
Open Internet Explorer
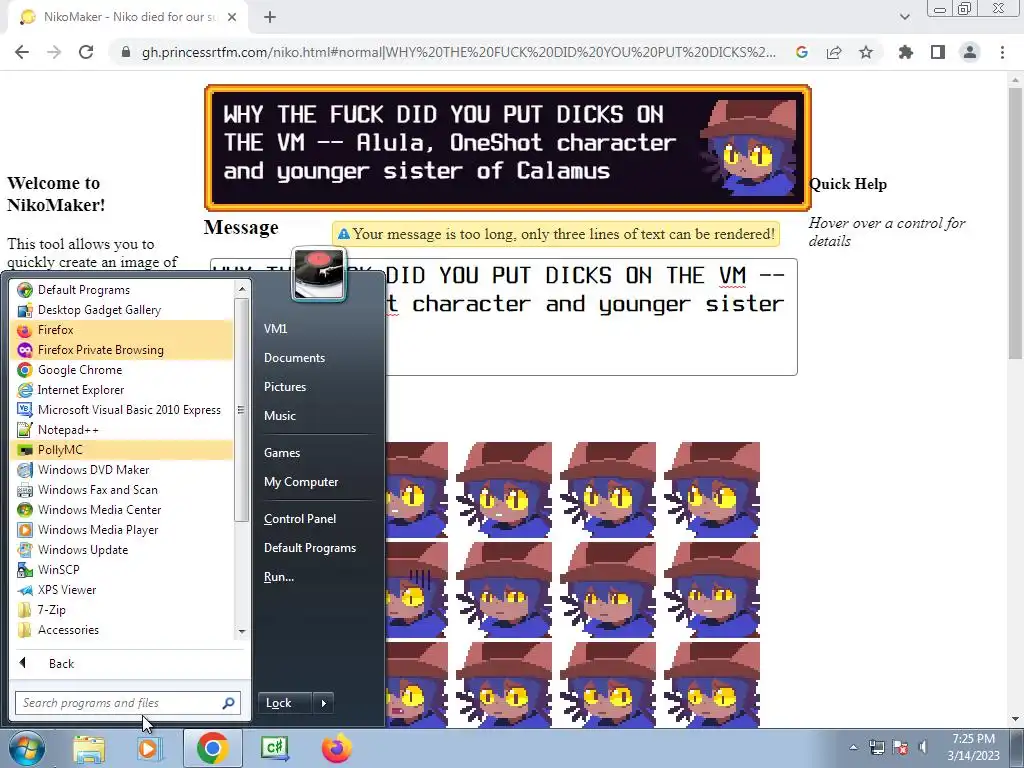click(x=121, y=390)
